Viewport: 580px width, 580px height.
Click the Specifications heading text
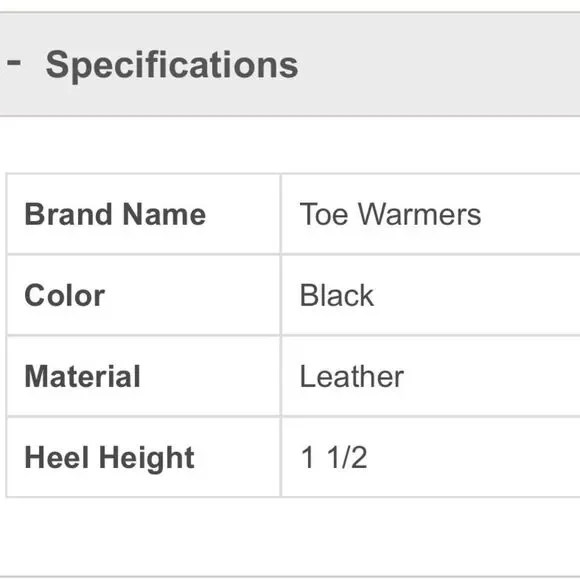pyautogui.click(x=172, y=65)
